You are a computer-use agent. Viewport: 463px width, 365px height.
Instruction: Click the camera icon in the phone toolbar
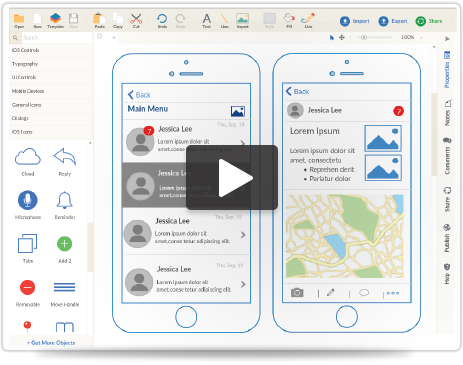[297, 293]
